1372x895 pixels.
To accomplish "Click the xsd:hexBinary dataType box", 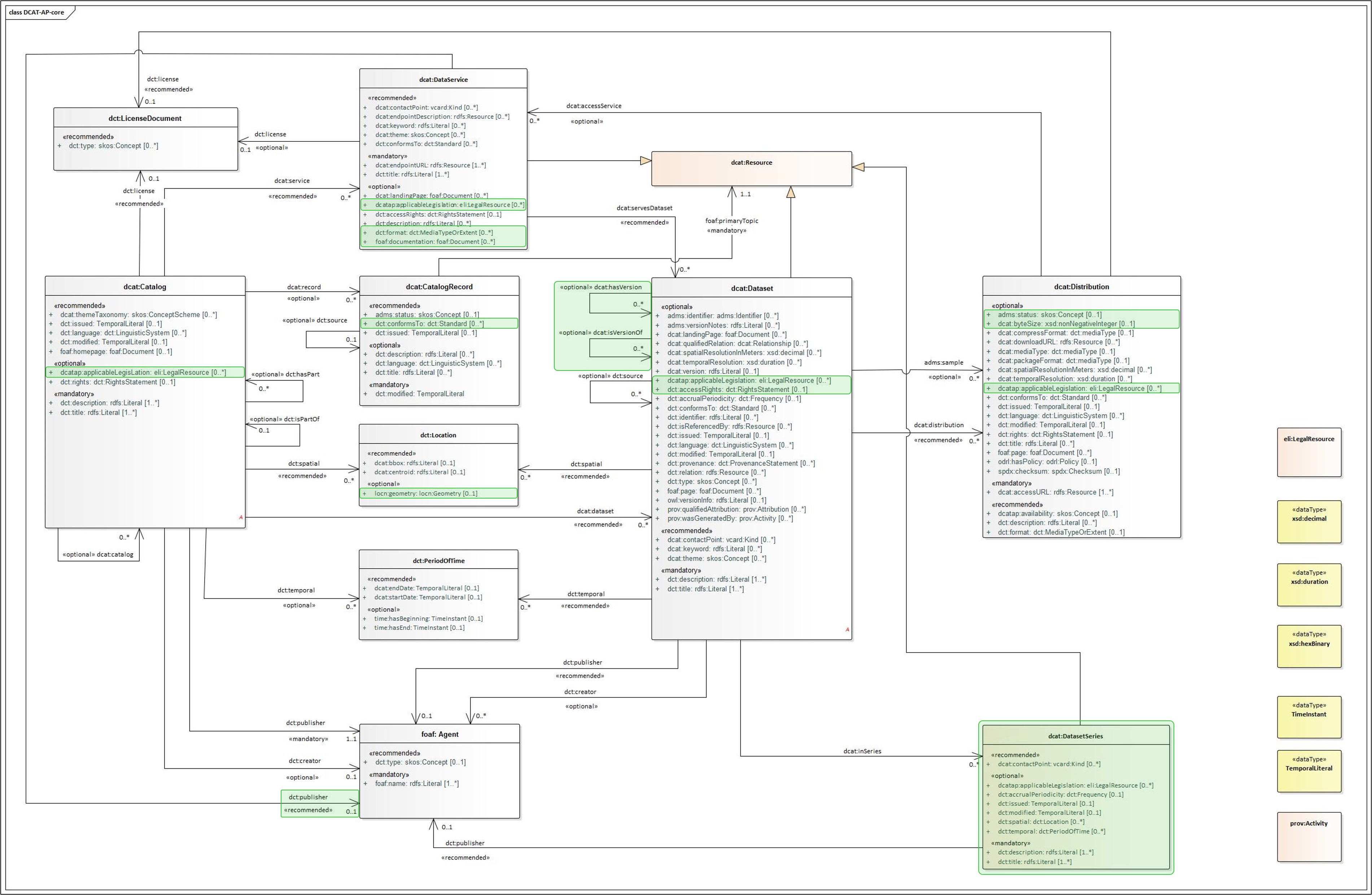I will [1309, 646].
